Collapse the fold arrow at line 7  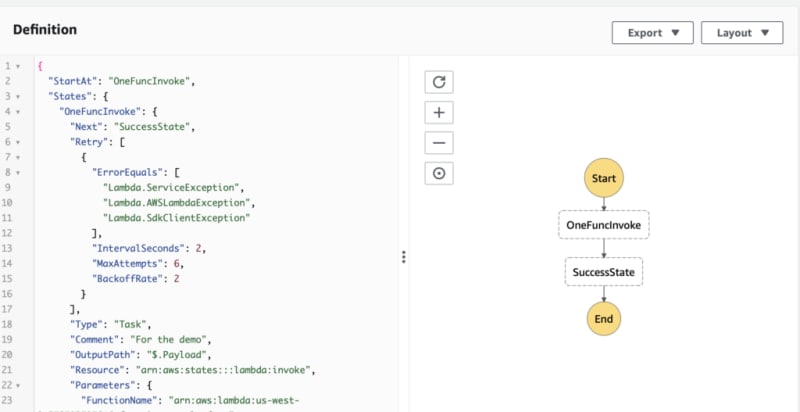(x=18, y=158)
